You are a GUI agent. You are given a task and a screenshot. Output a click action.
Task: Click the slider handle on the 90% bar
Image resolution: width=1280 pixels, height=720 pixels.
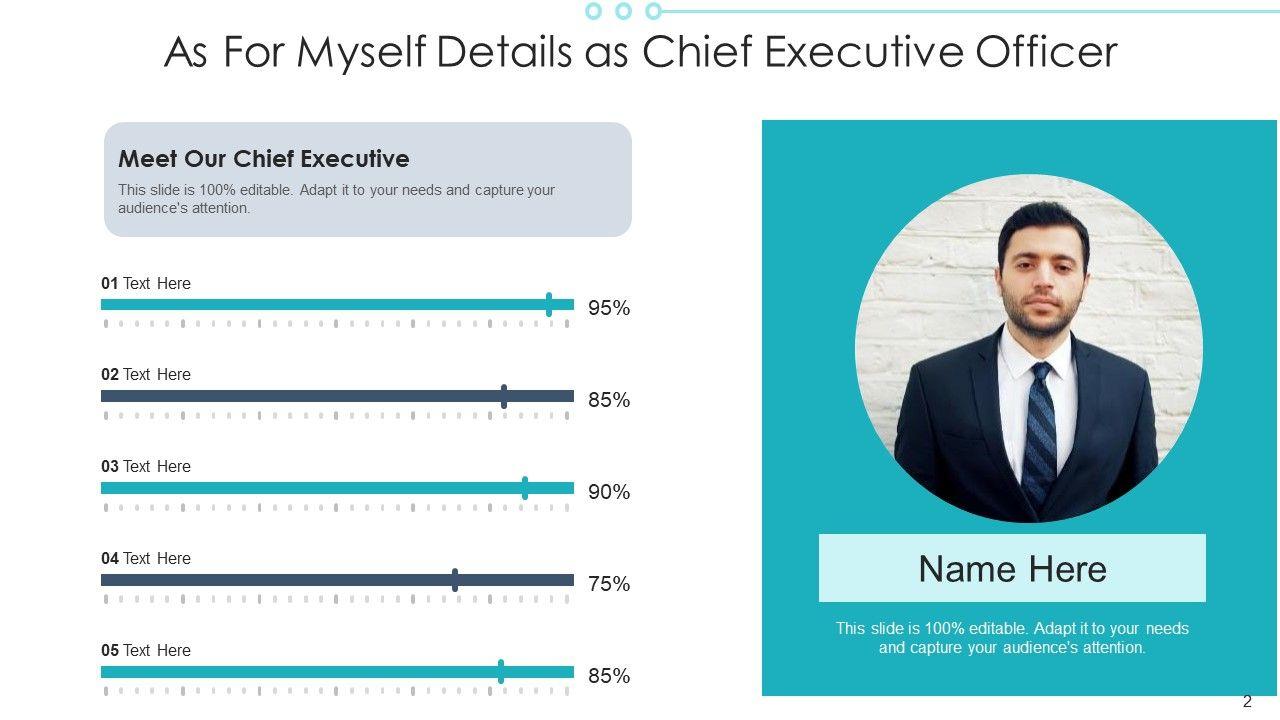[525, 488]
